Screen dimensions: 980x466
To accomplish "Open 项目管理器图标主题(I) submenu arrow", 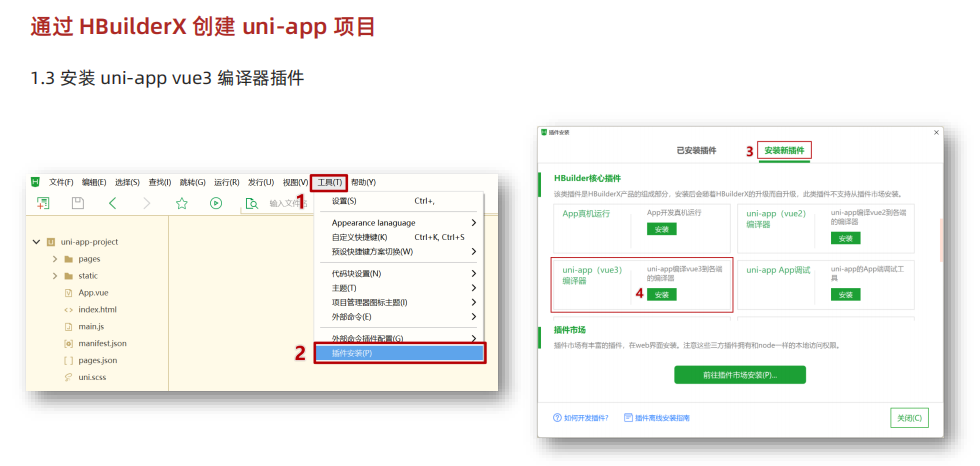I will tap(474, 302).
